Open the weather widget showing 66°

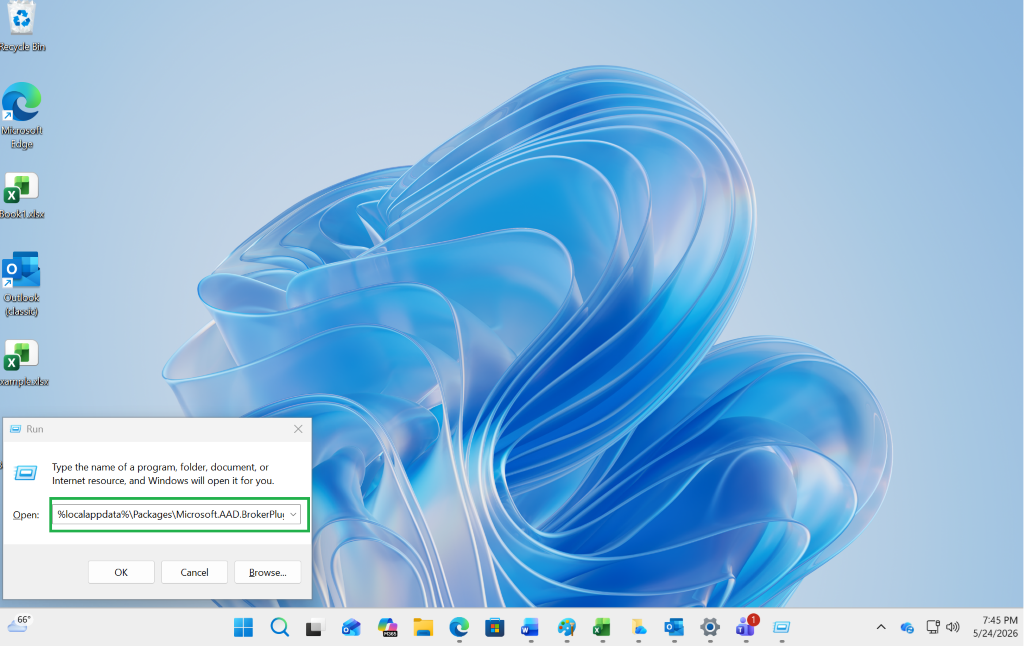[20, 624]
